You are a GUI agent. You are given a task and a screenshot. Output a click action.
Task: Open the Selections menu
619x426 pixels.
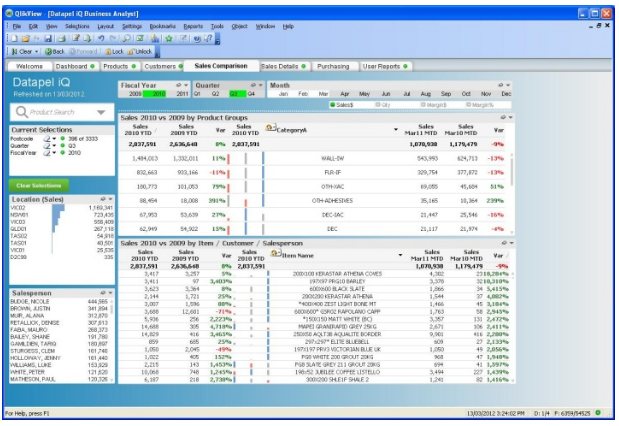pyautogui.click(x=77, y=26)
